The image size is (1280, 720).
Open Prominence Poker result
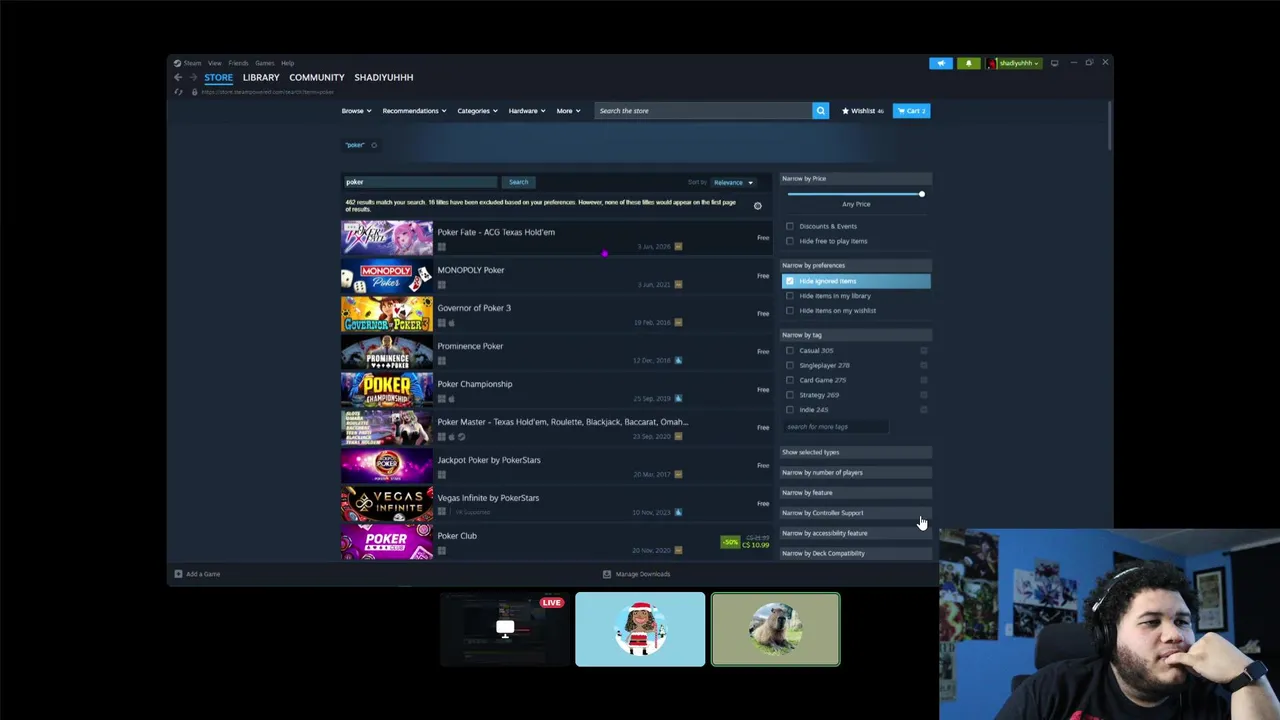pos(555,352)
